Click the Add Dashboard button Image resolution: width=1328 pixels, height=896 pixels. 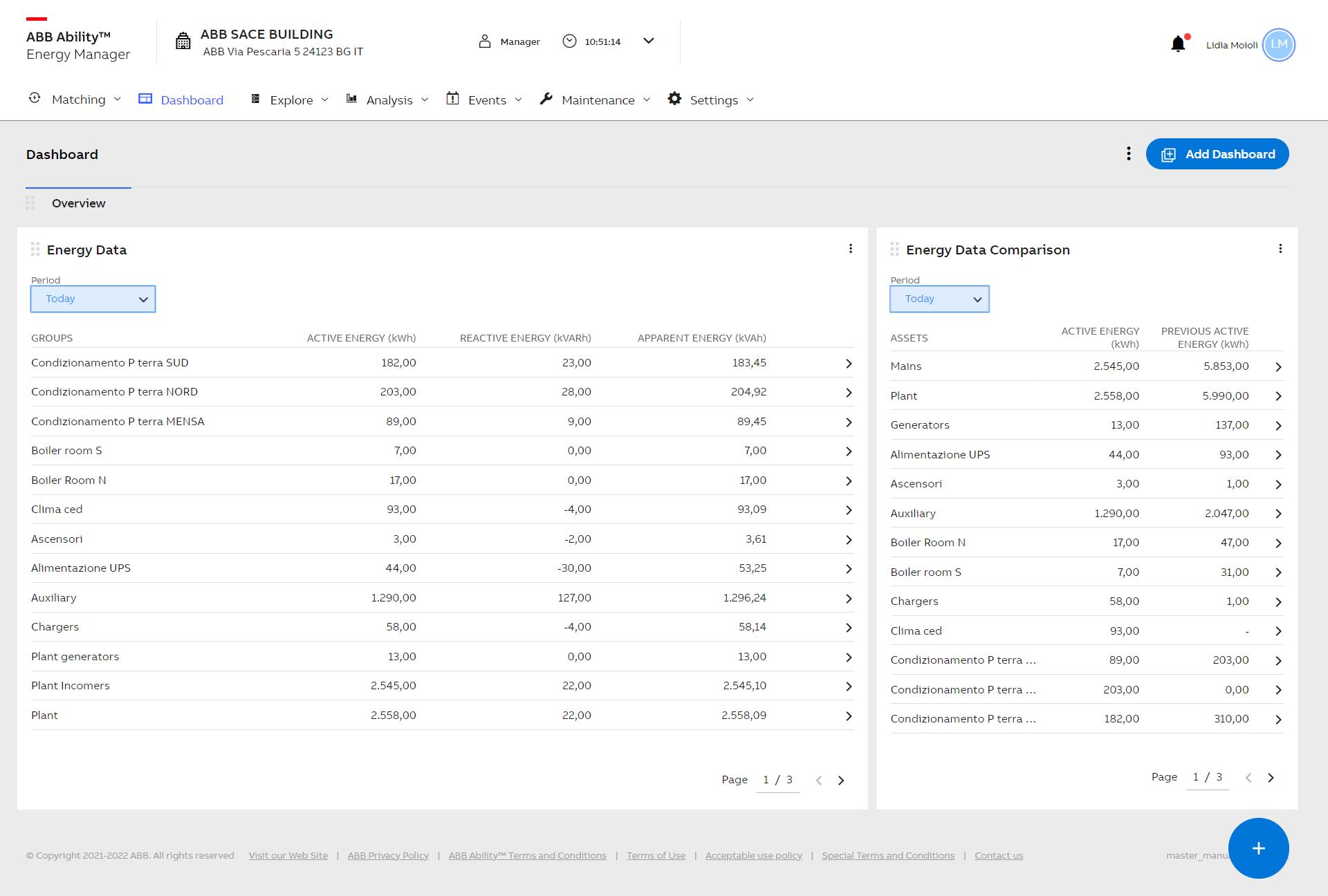(1217, 153)
